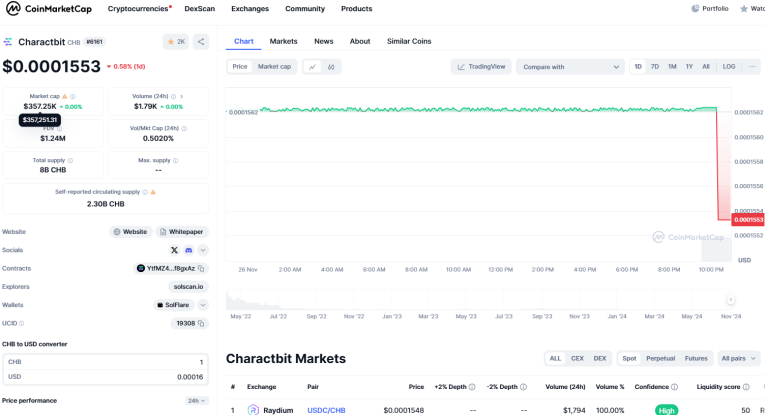Open the Cryptocurrencies menu
This screenshot has width=765, height=415.
point(138,9)
